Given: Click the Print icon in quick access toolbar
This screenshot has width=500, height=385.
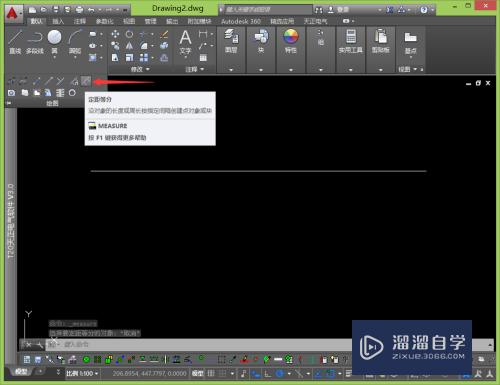Looking at the screenshot, I should [x=79, y=10].
